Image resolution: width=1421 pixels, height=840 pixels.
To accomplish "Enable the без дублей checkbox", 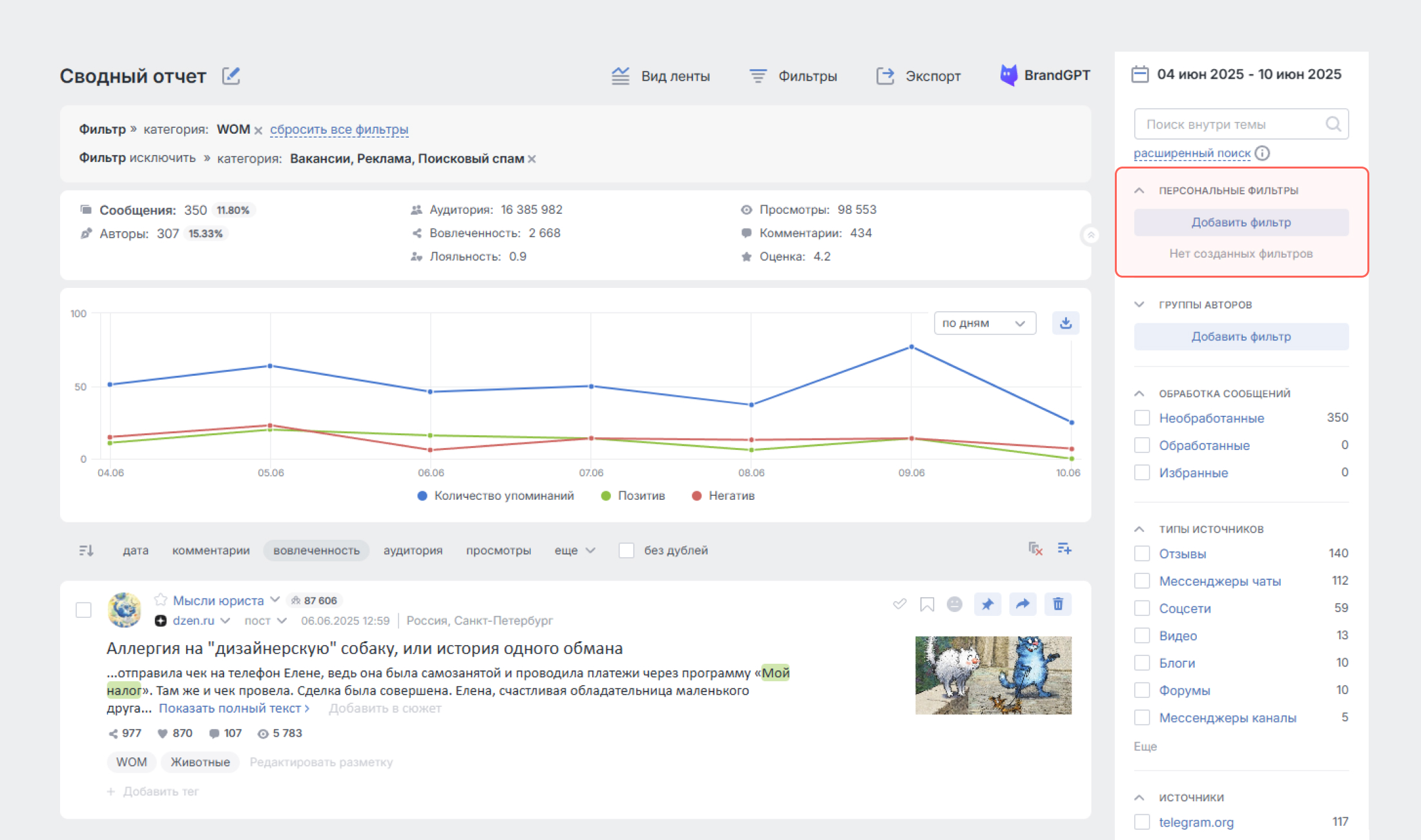I will click(x=626, y=551).
